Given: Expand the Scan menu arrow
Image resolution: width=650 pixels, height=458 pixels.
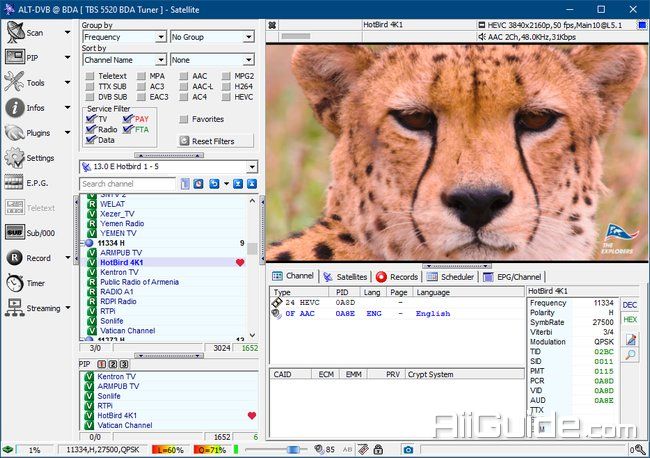Looking at the screenshot, I should pyautogui.click(x=68, y=32).
